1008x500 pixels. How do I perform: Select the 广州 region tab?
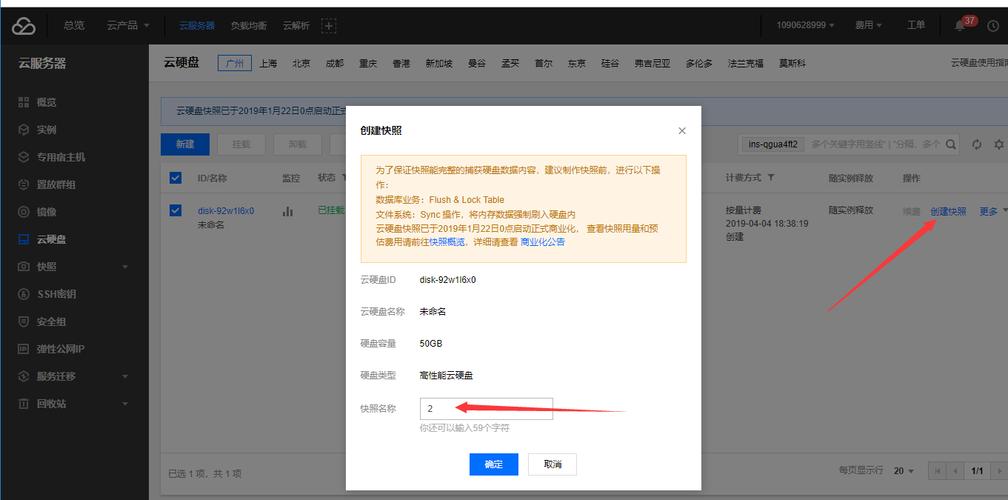point(235,63)
